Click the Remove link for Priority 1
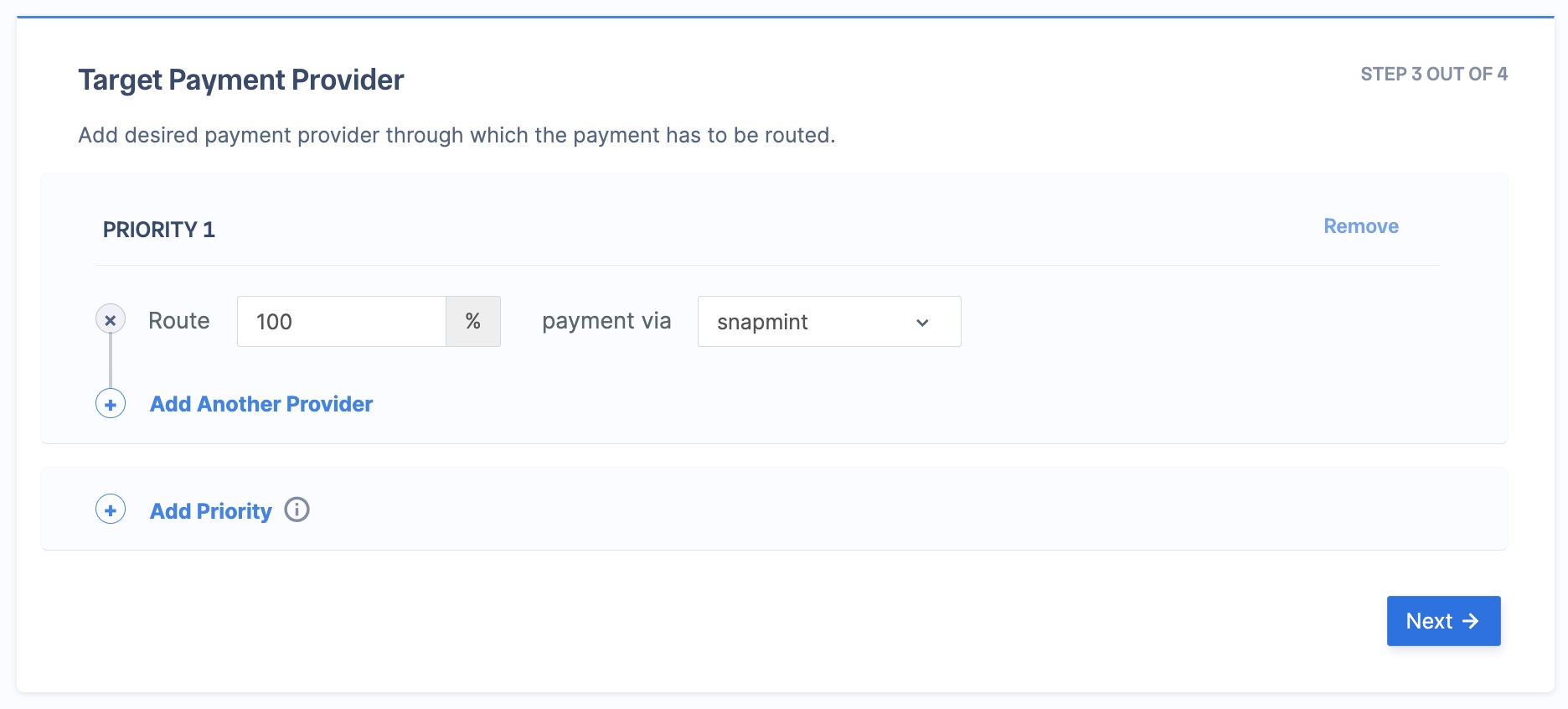Screen dimensions: 1568x709 1361,226
